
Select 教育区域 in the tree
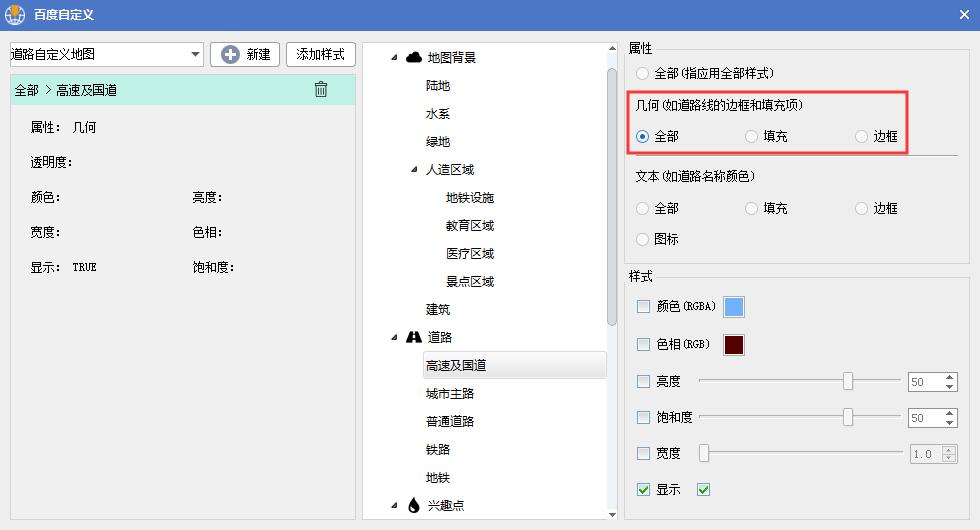tap(469, 226)
